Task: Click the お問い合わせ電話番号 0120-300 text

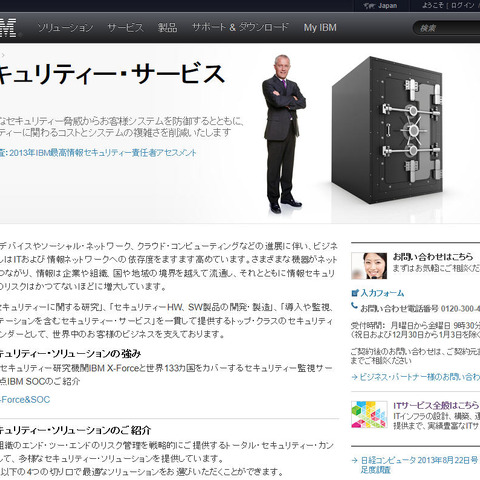Action: pyautogui.click(x=420, y=309)
